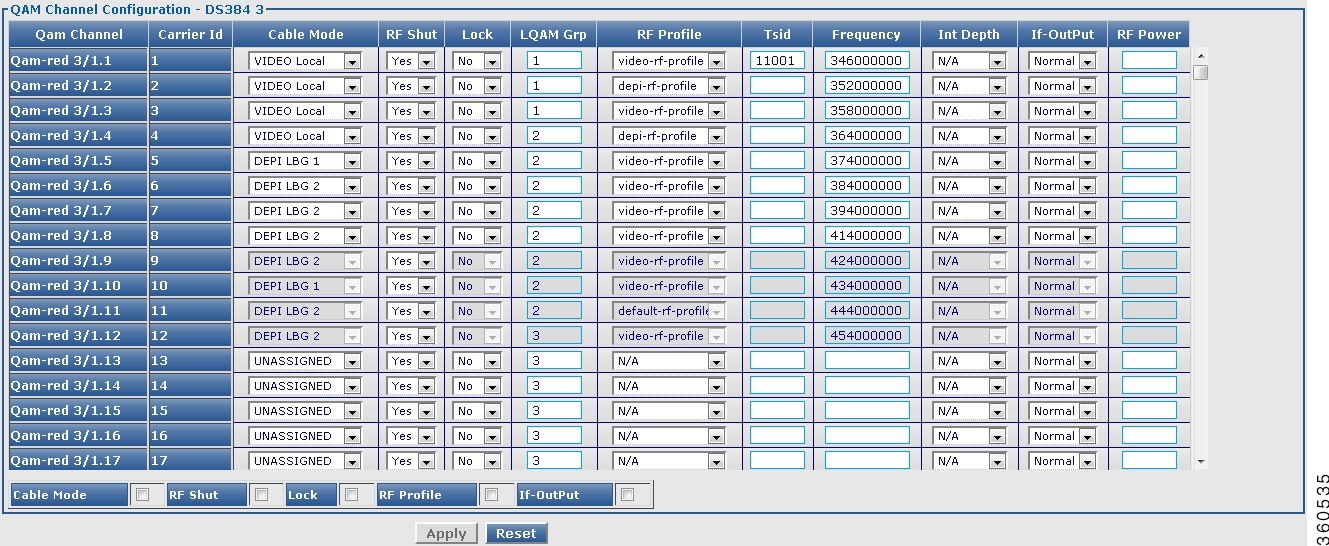Viewport: 1329px width, 546px height.
Task: Open RF Shut dropdown for Qam-red 3/1.15
Action: coord(411,411)
